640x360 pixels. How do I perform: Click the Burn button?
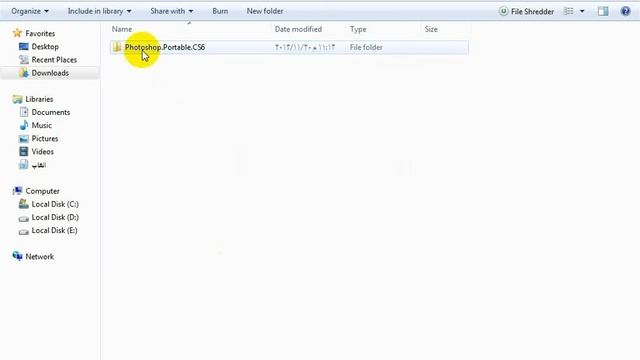[220, 11]
